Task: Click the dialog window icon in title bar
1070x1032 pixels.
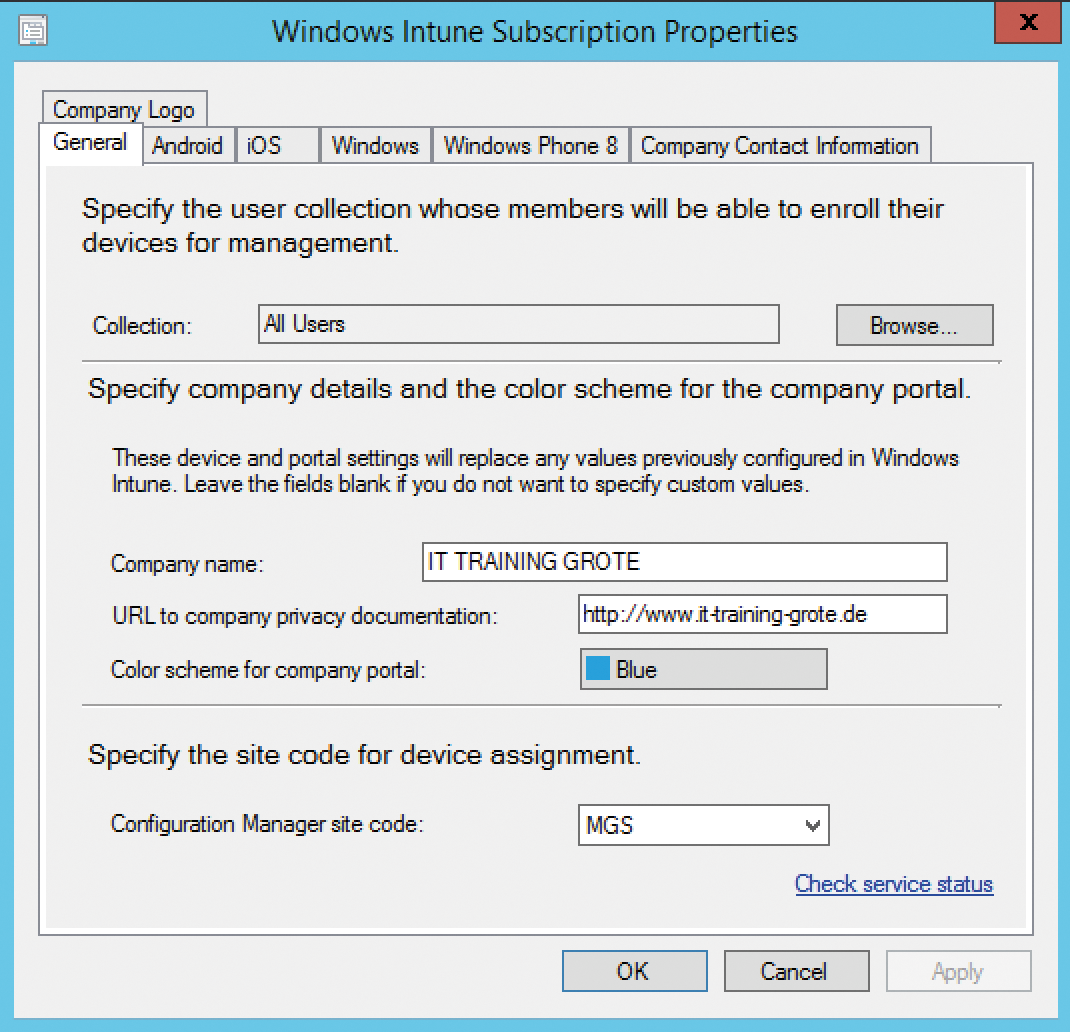Action: pyautogui.click(x=33, y=31)
